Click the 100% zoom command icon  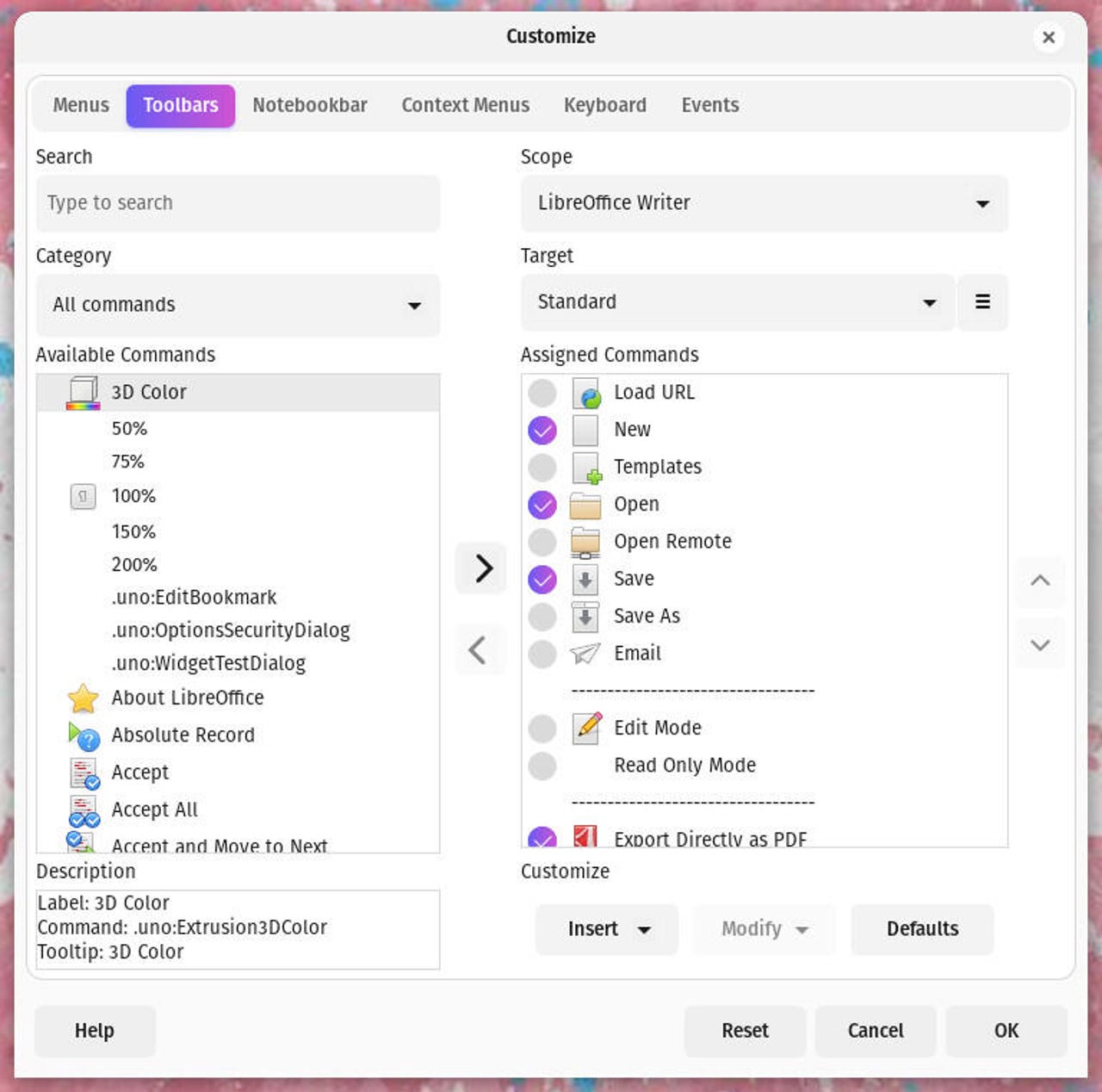pos(83,496)
